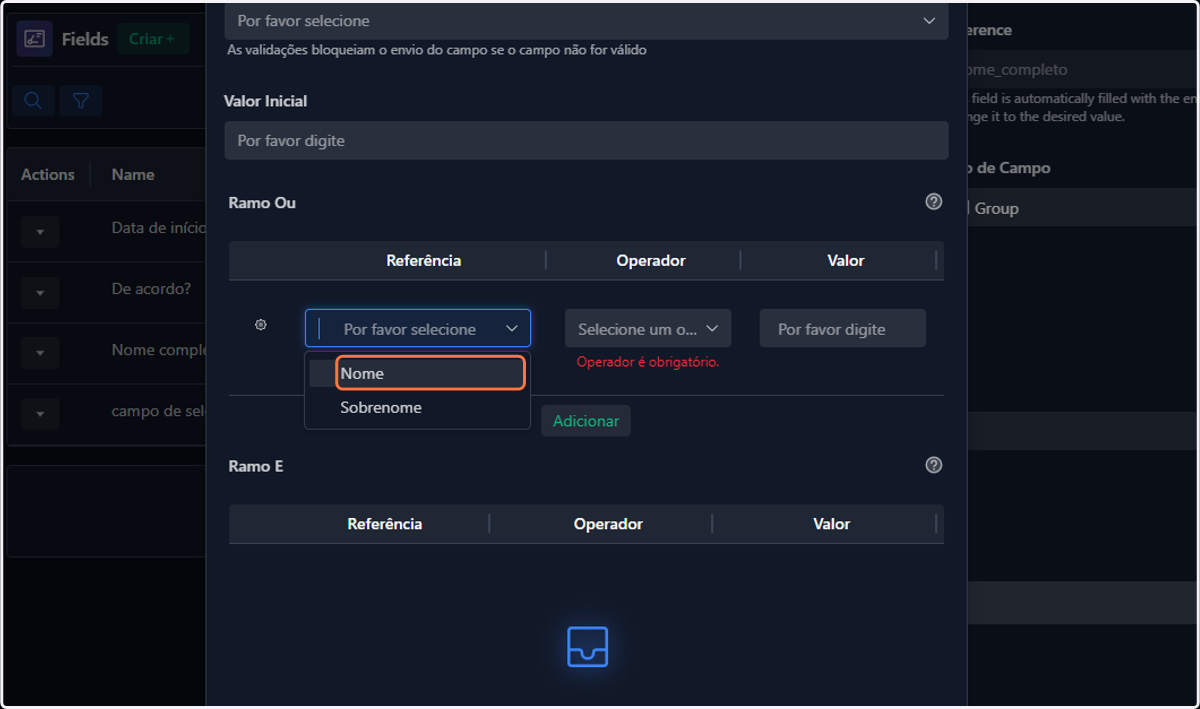The width and height of the screenshot is (1200, 709).
Task: Click the Referência header in Ramo Ou
Action: click(x=424, y=260)
